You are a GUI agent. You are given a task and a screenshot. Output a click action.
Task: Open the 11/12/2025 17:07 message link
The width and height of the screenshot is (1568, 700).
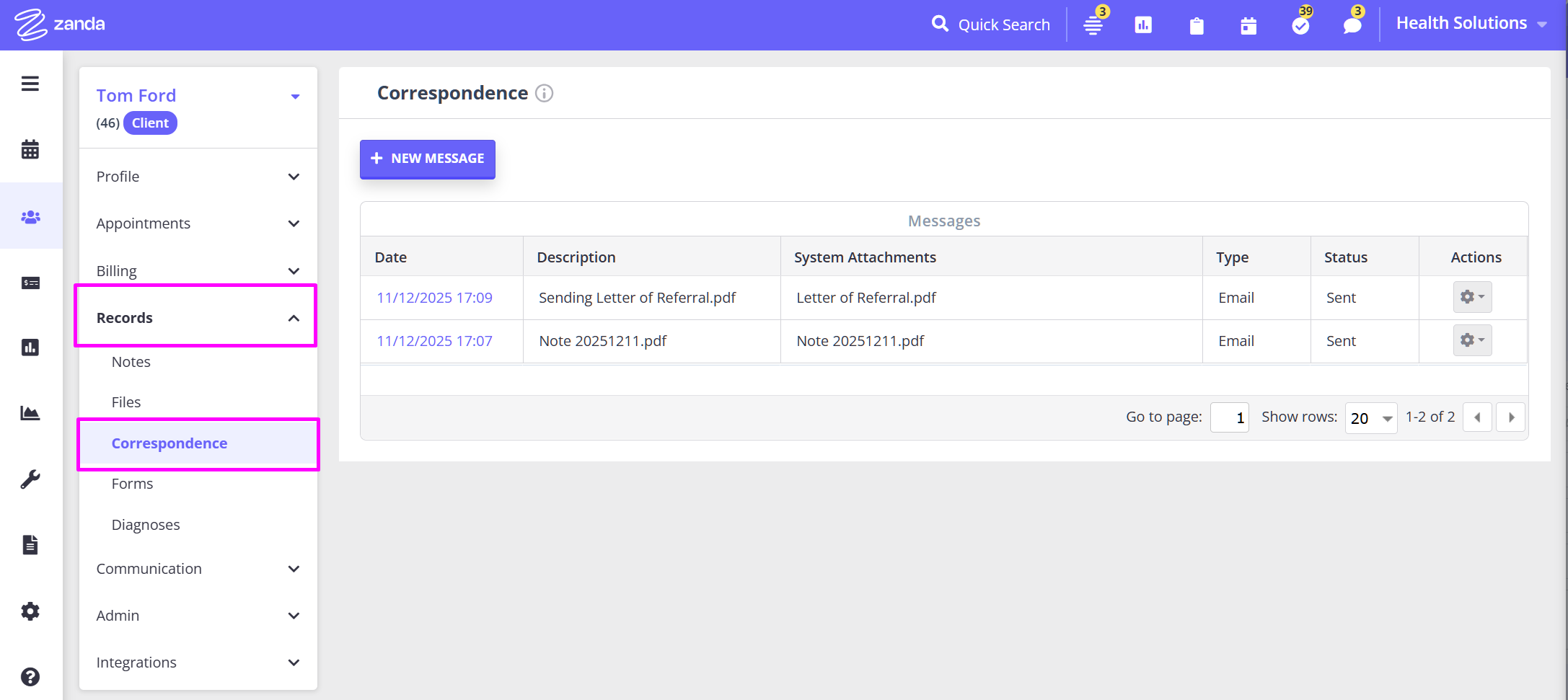(x=434, y=341)
